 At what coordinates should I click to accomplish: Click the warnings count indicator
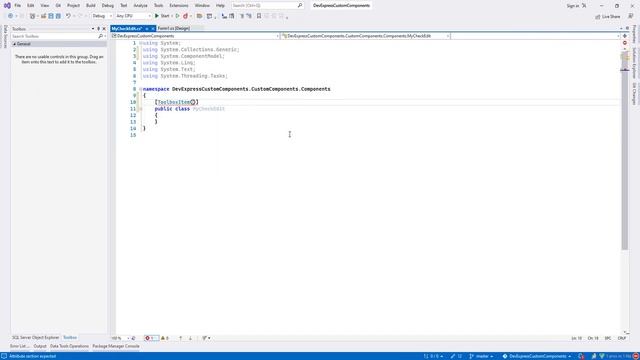[x=165, y=338]
